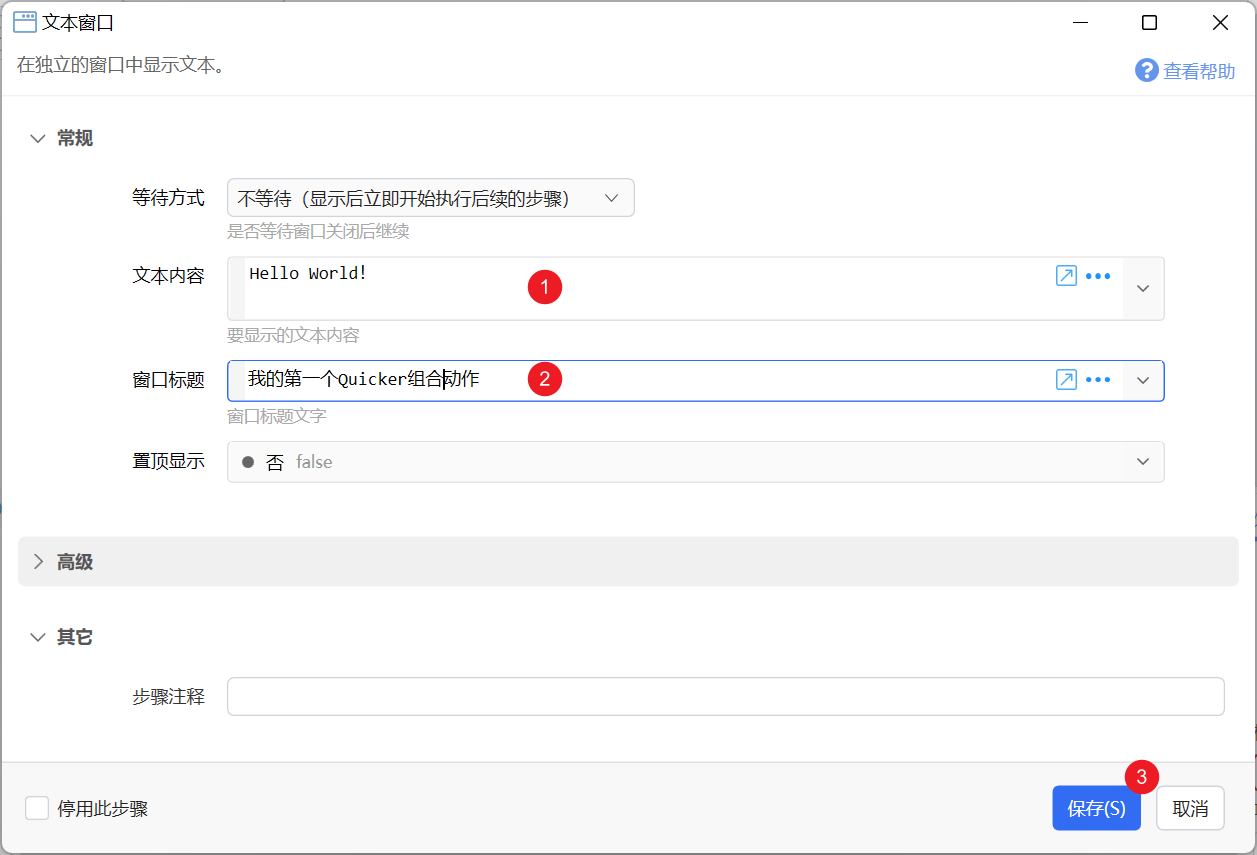Click three-dots menu in 窗口标题 field
Viewport: 1257px width, 855px height.
click(x=1098, y=380)
